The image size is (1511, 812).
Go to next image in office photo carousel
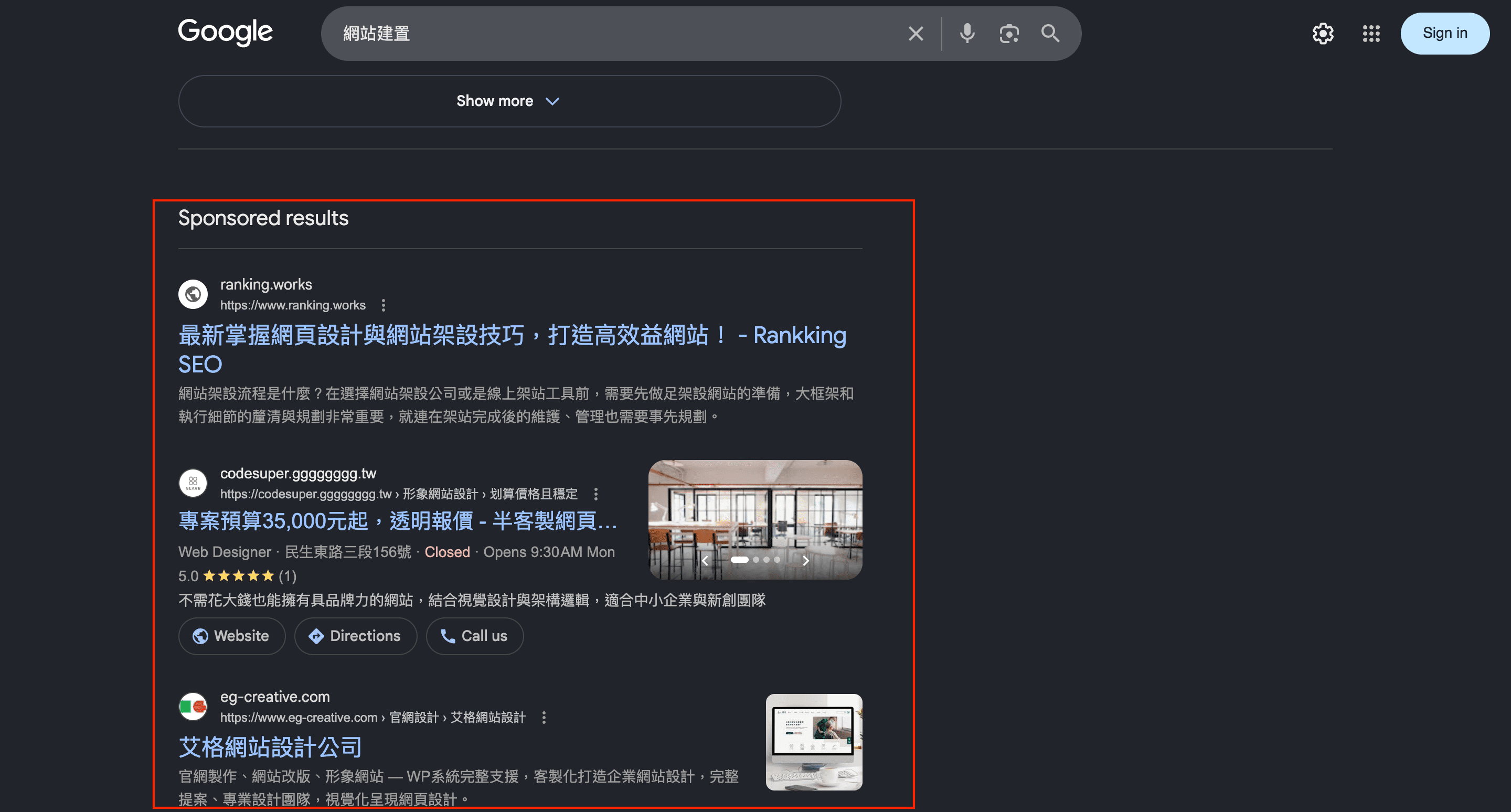805,560
